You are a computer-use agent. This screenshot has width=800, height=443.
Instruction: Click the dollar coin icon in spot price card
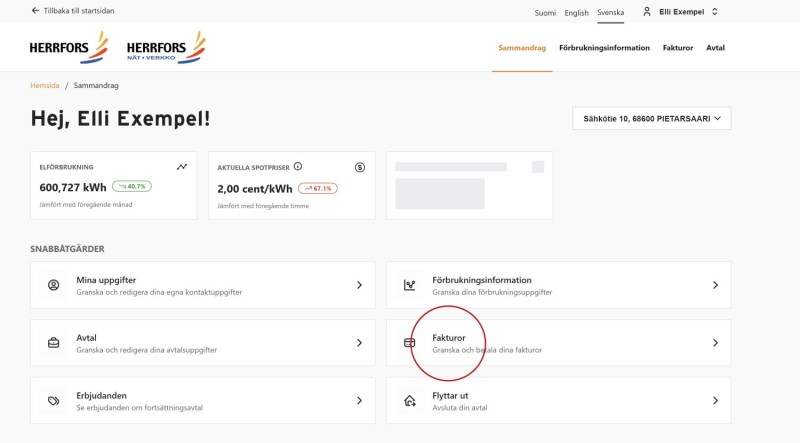coord(360,167)
